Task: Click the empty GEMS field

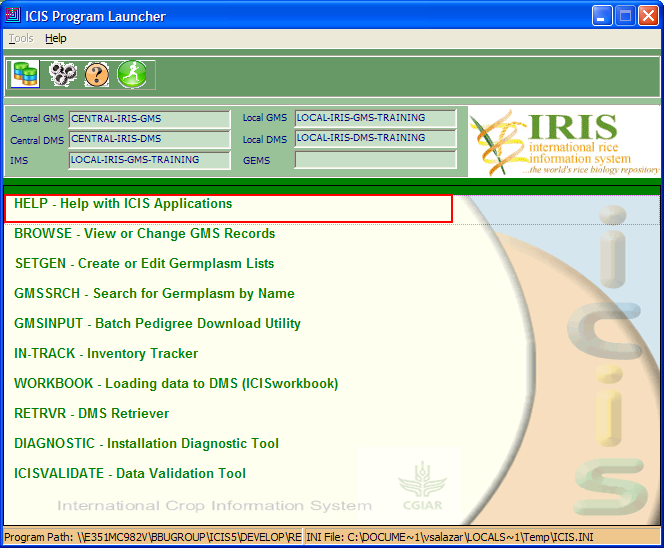Action: pos(376,160)
